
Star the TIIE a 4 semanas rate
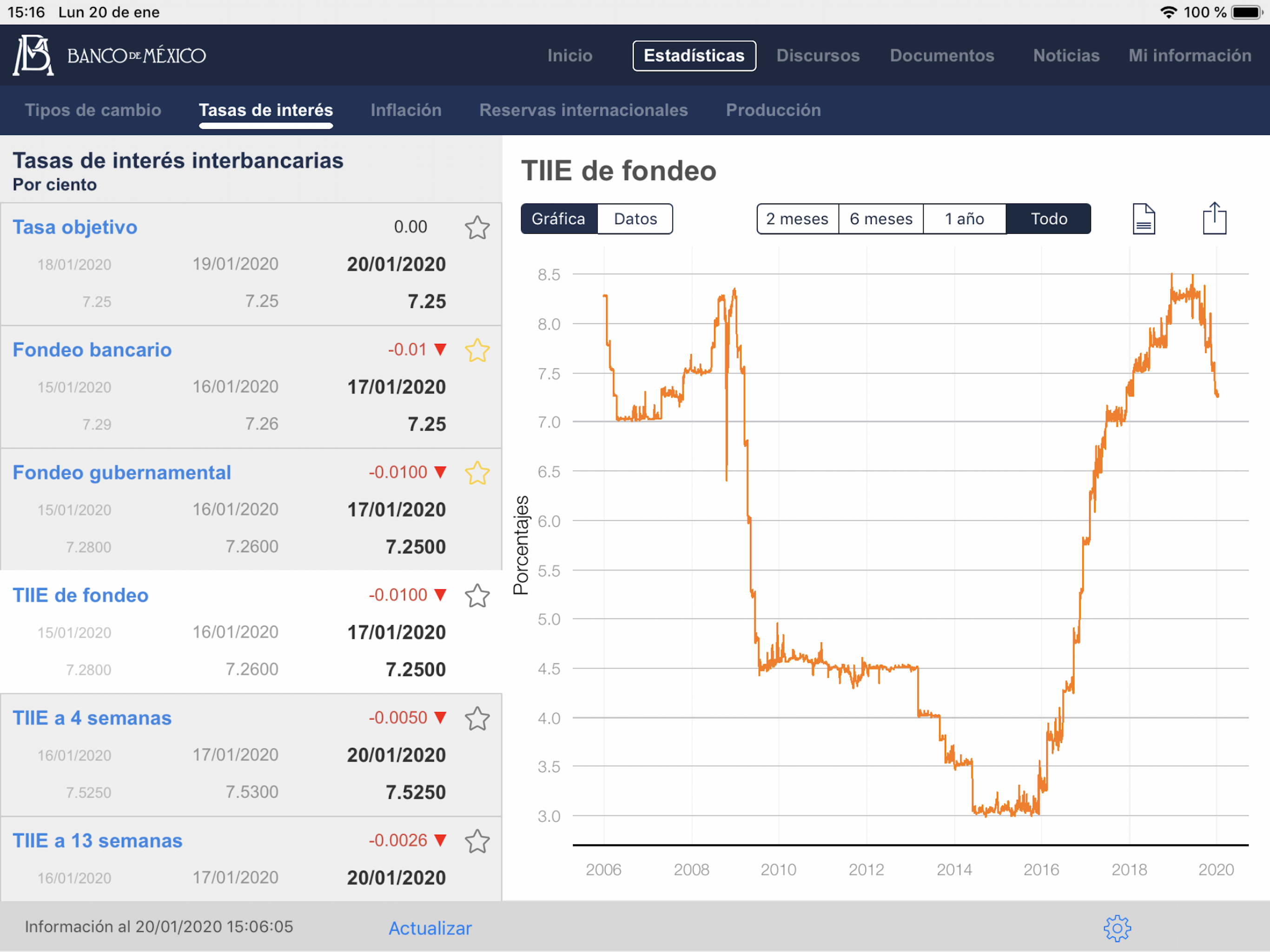pos(477,718)
